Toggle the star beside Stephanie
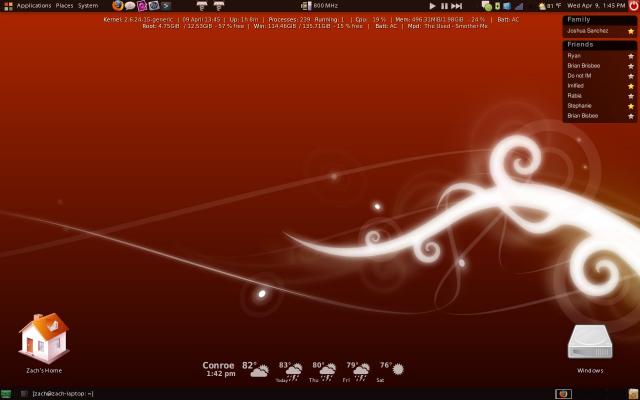 pyautogui.click(x=631, y=106)
